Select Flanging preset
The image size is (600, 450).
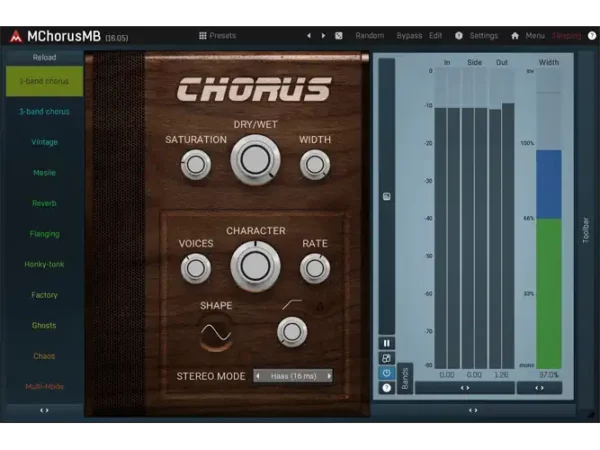pos(44,234)
